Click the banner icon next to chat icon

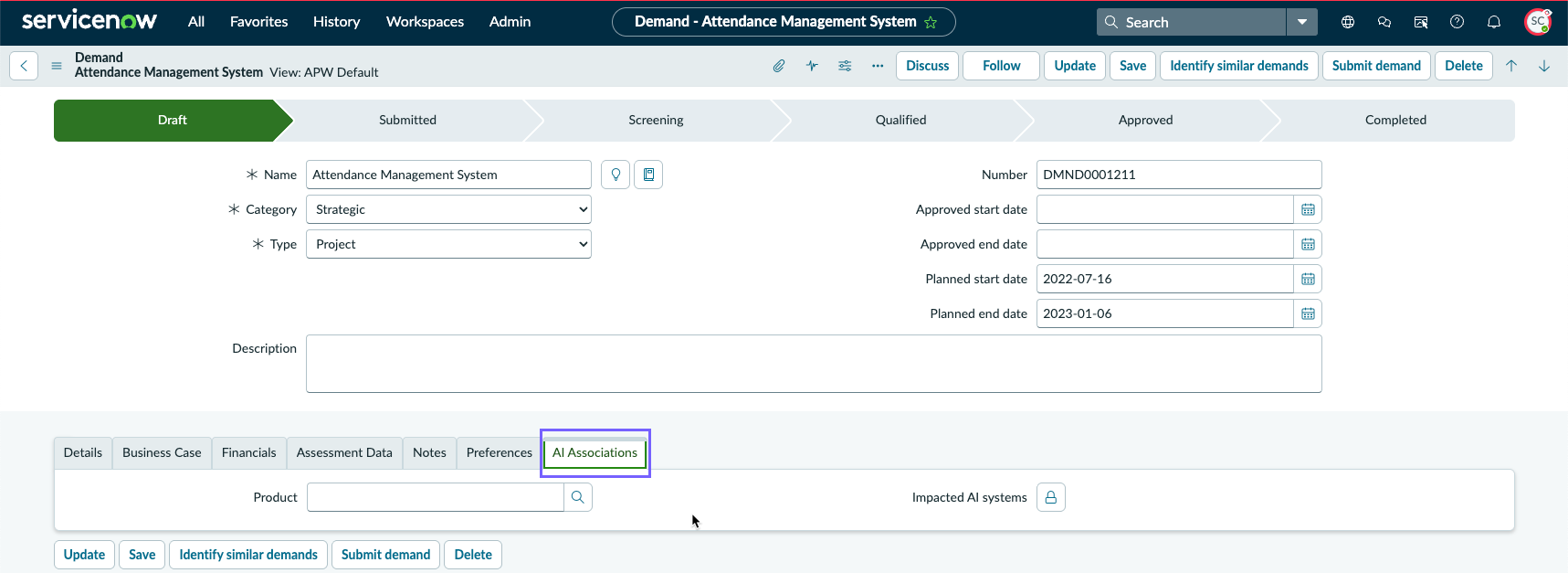pyautogui.click(x=1421, y=22)
